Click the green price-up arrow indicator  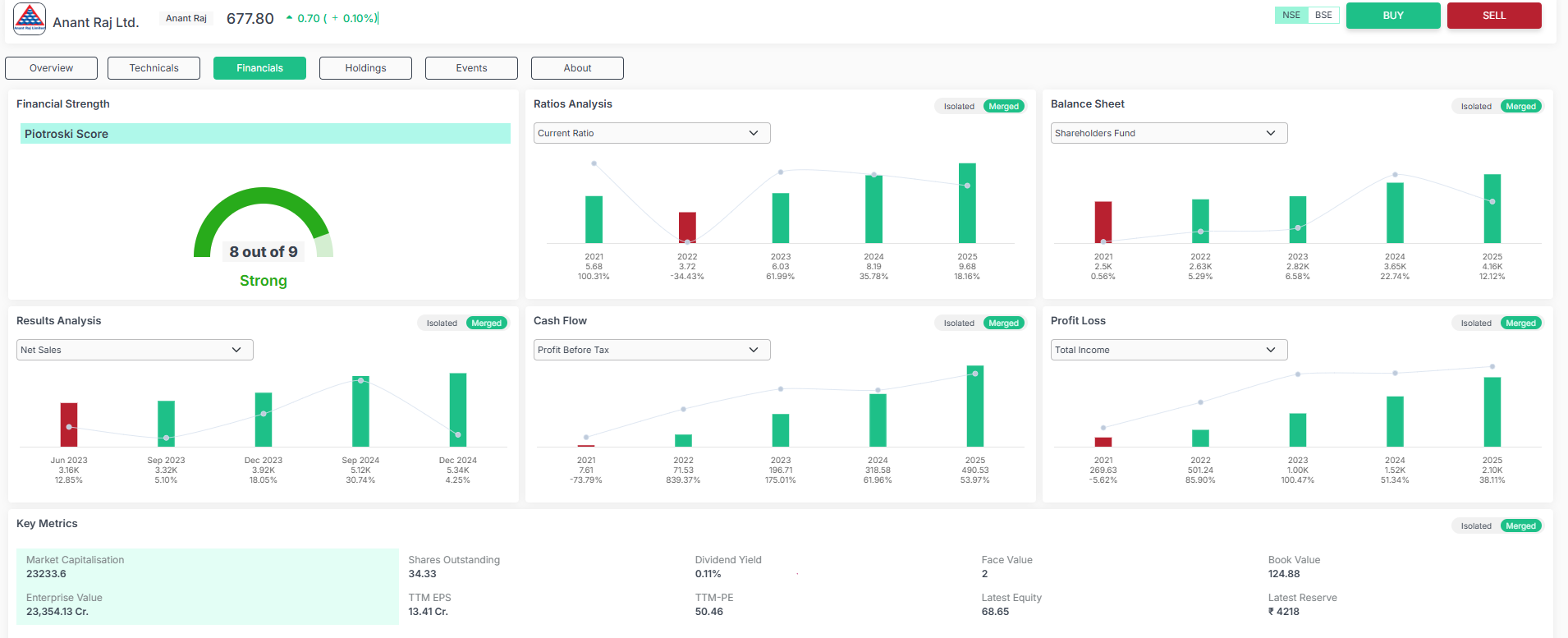tap(289, 18)
